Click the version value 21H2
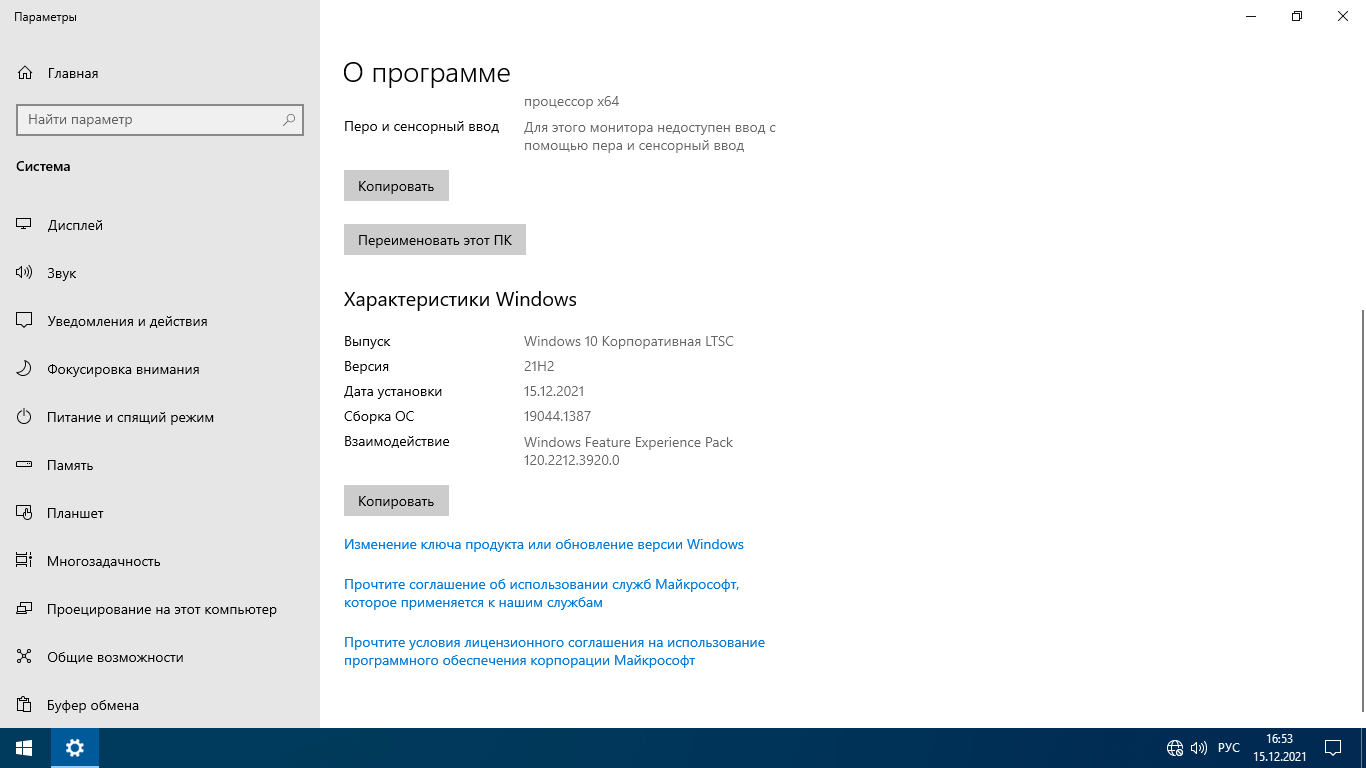The height and width of the screenshot is (768, 1366). click(541, 366)
